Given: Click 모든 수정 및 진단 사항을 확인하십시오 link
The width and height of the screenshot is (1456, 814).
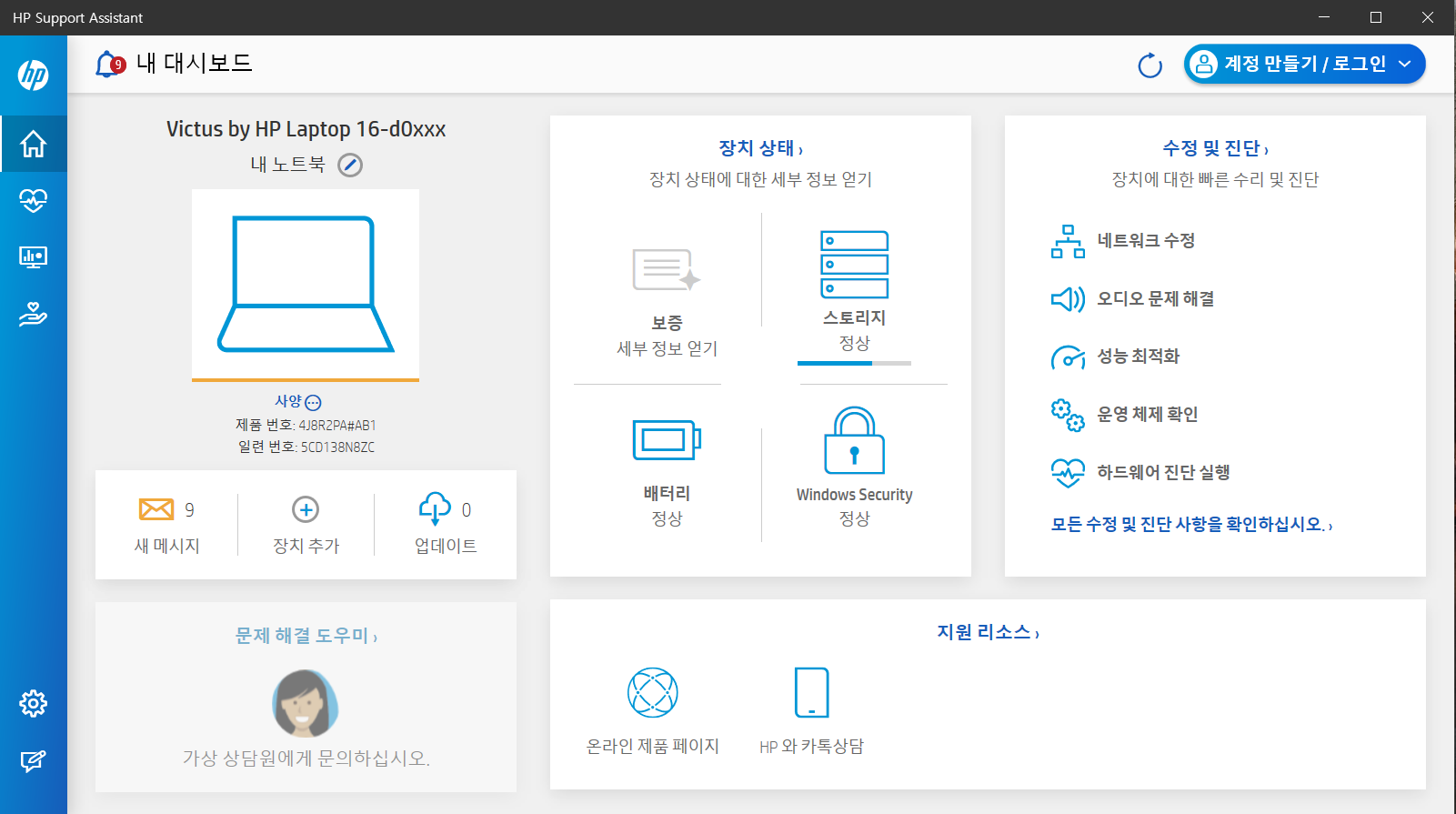Looking at the screenshot, I should 1192,525.
